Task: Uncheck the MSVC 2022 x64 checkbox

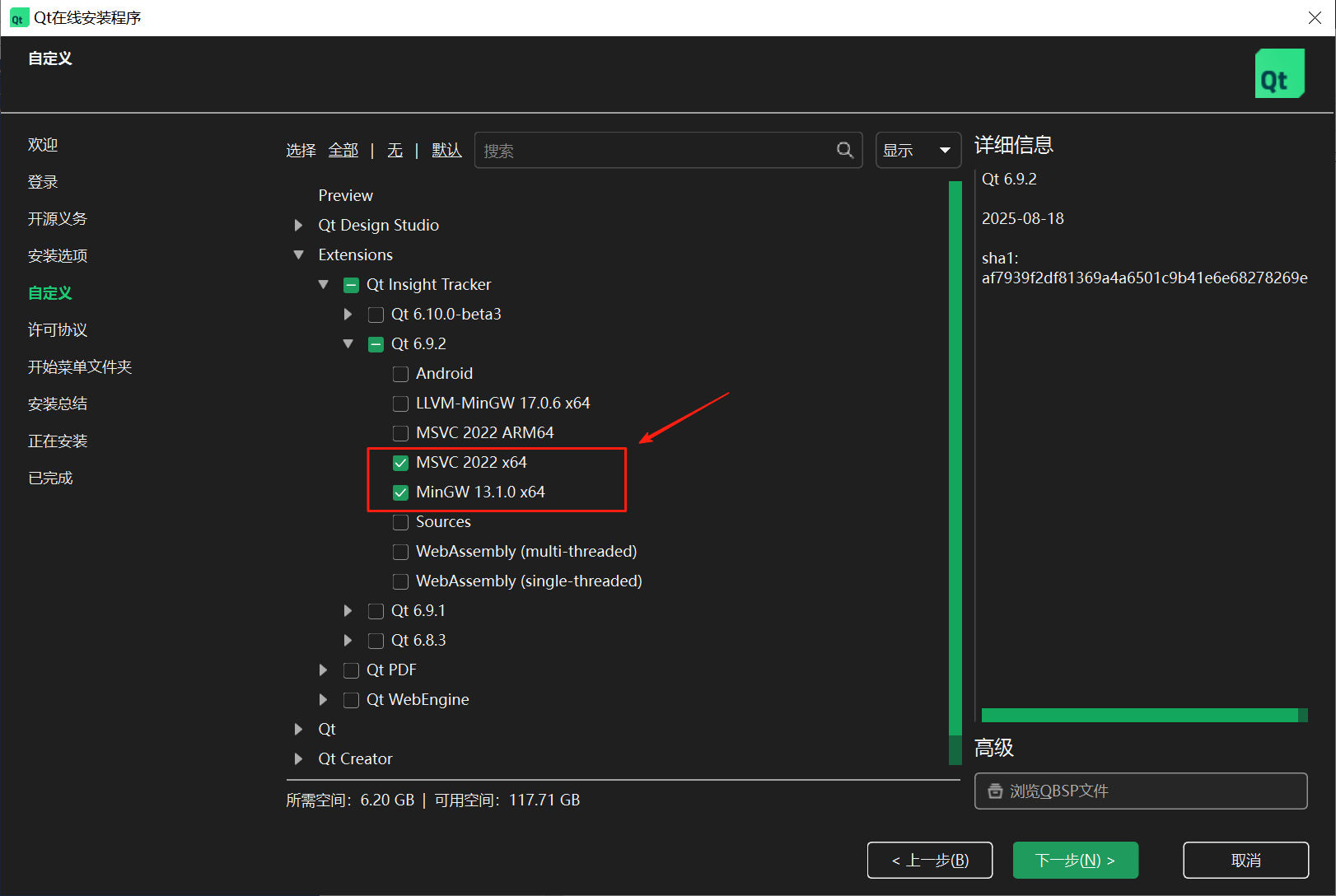Action: coord(400,463)
